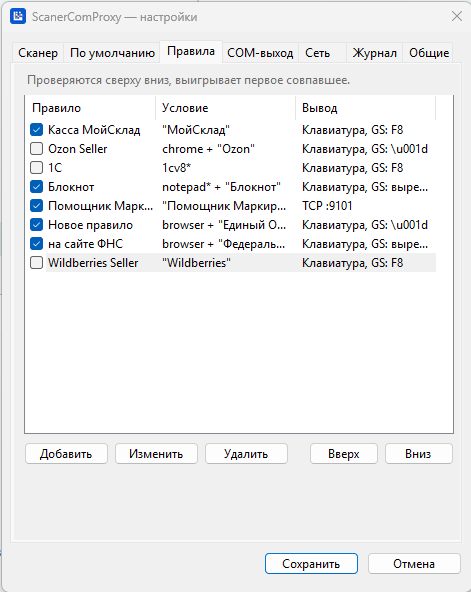This screenshot has height=592, width=471.
Task: Select the на сайте ФНС rule name
Action: click(x=85, y=244)
